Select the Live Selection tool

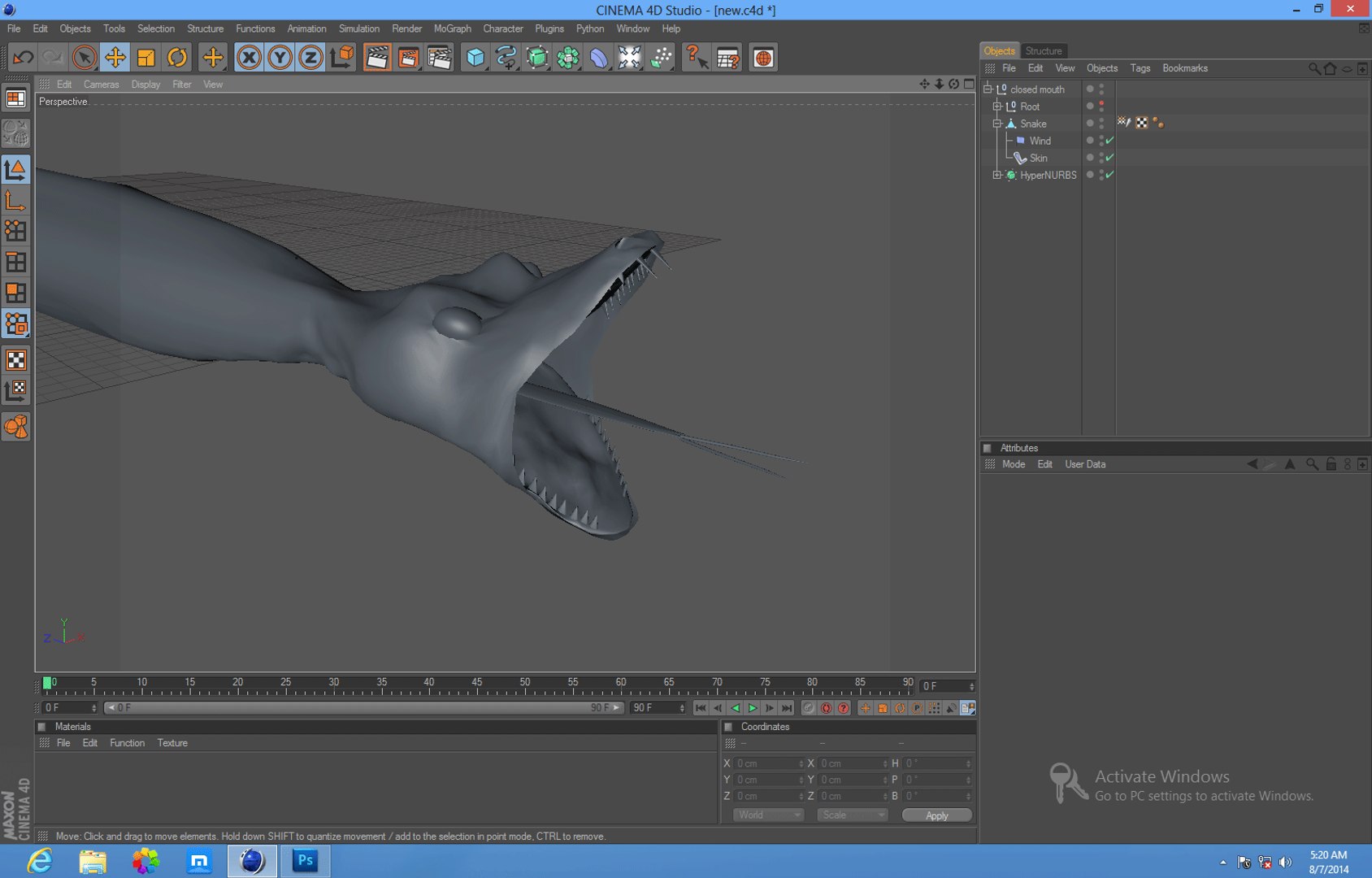[84, 58]
